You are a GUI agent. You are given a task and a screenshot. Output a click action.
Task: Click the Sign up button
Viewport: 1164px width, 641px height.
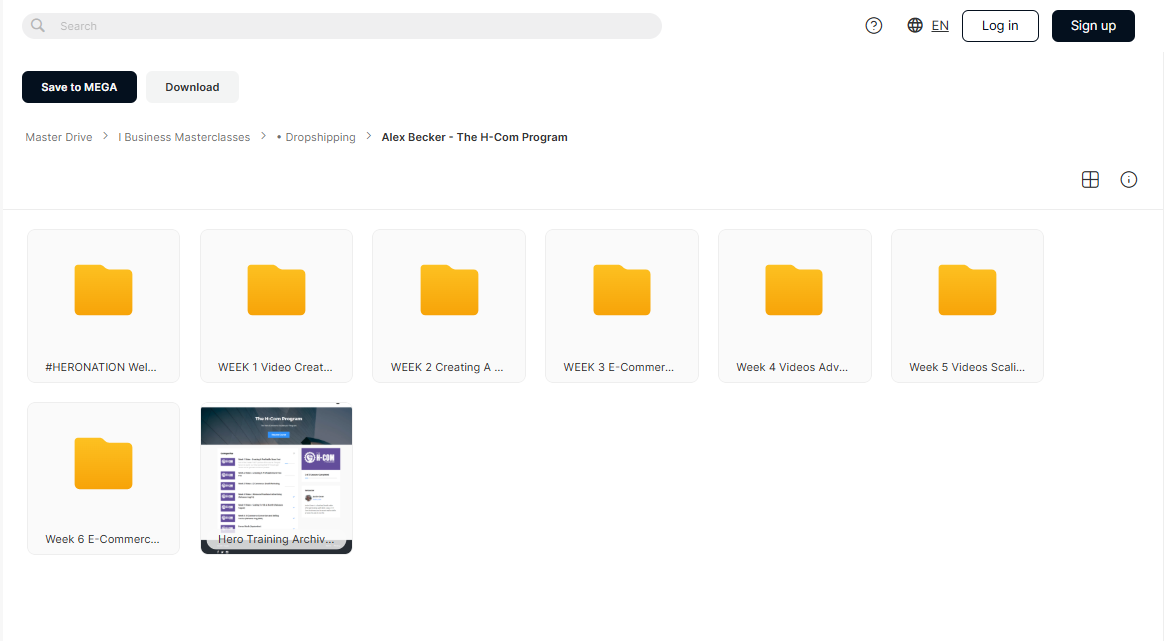coord(1093,26)
